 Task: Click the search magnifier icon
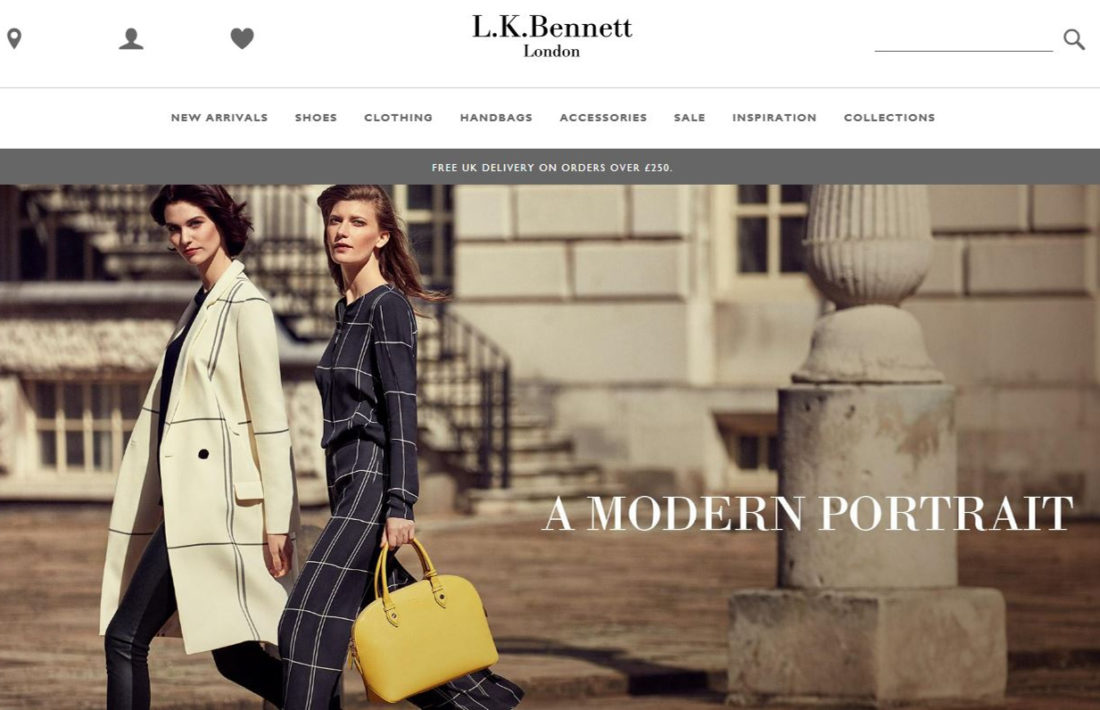[x=1074, y=39]
